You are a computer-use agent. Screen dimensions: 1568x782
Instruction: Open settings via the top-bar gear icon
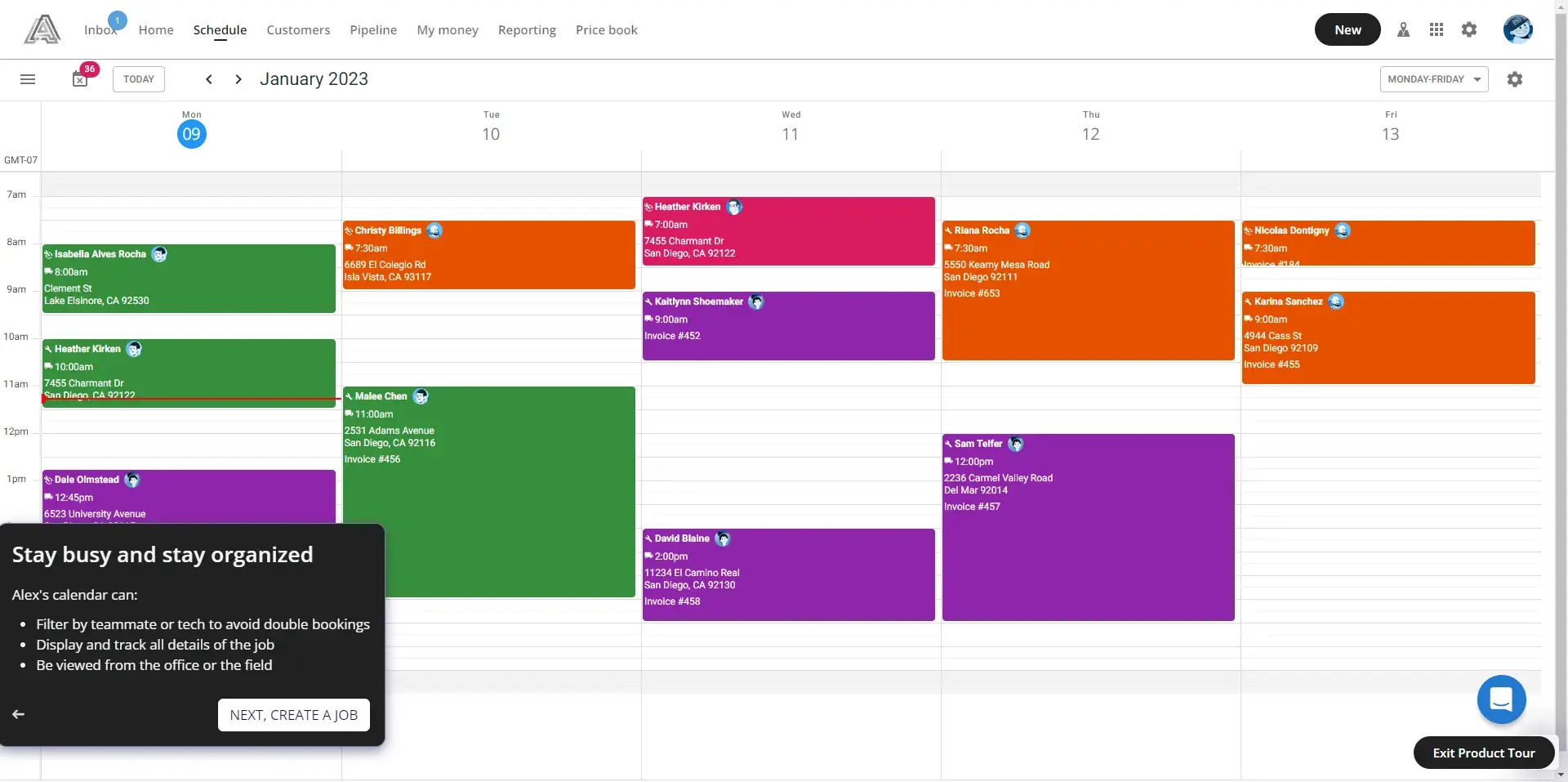(1469, 29)
